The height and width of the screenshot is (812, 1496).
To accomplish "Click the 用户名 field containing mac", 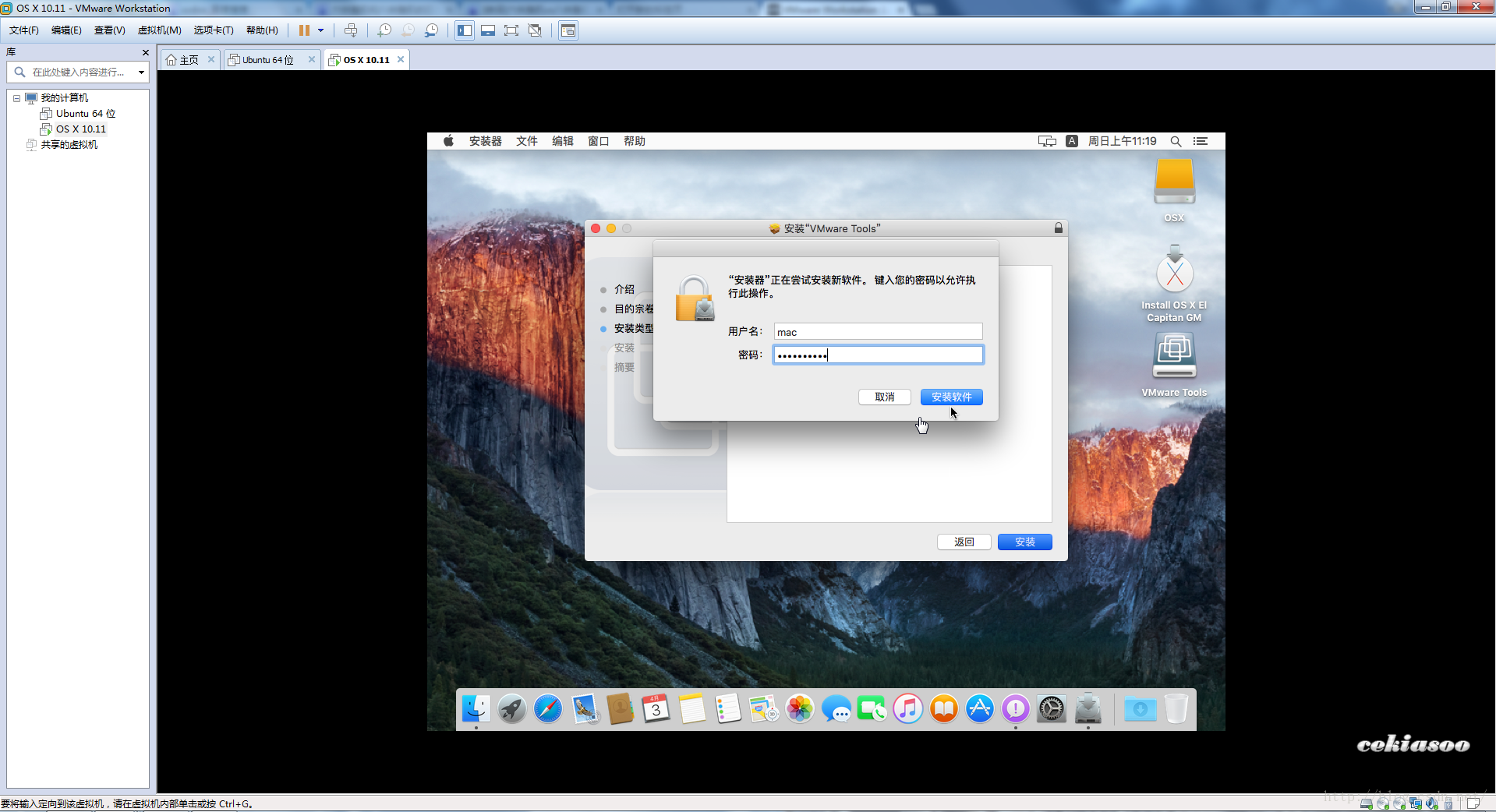I will point(878,332).
